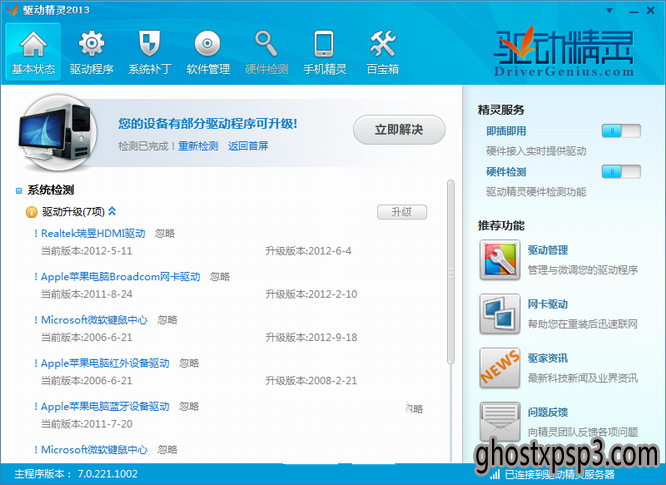Click the 主程序版本 7.0.221.1002 text
Image resolution: width=666 pixels, height=485 pixels.
(x=76, y=474)
